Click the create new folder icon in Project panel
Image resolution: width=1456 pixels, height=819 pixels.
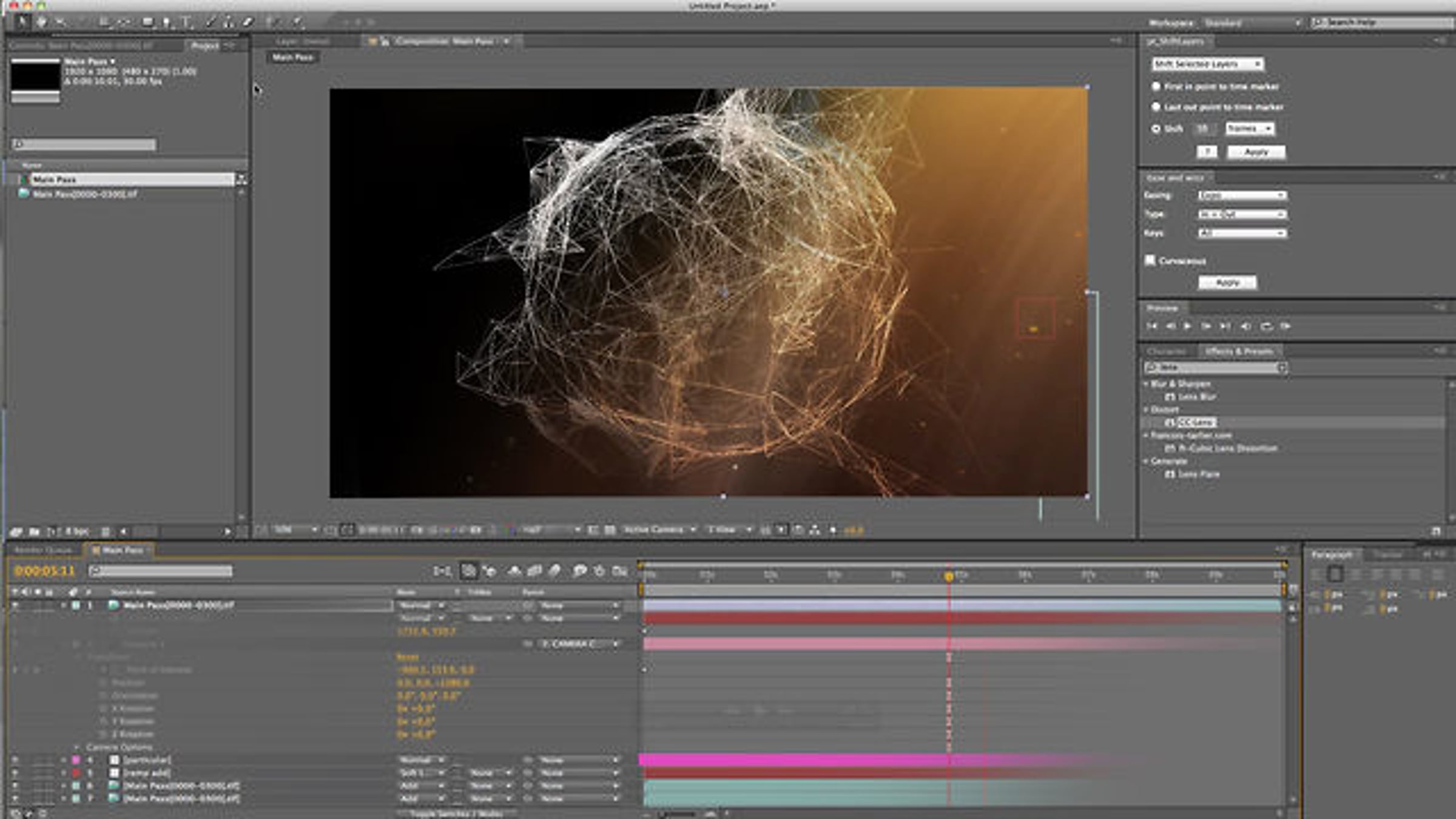35,532
